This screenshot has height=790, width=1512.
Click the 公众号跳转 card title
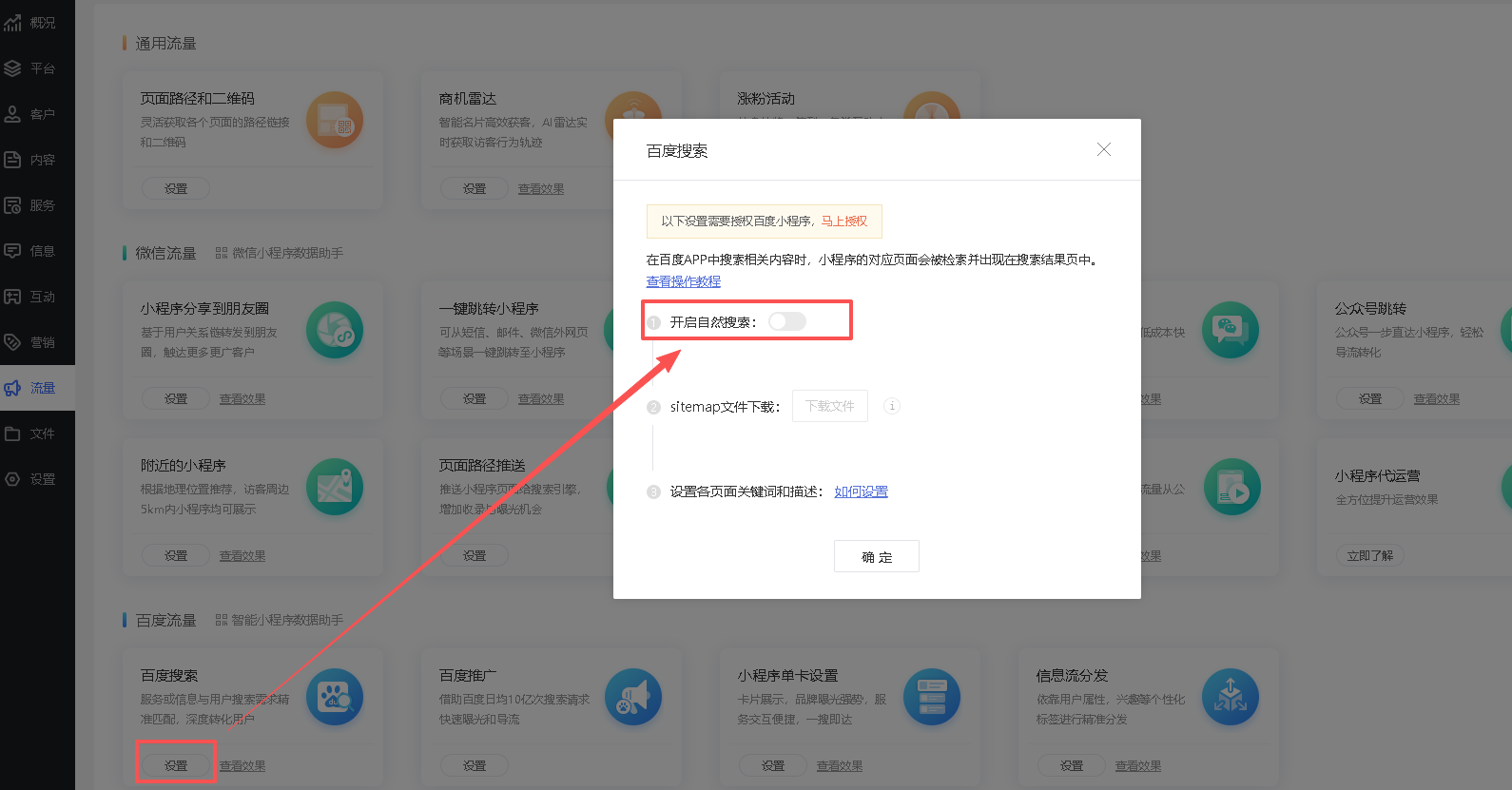tap(1370, 309)
